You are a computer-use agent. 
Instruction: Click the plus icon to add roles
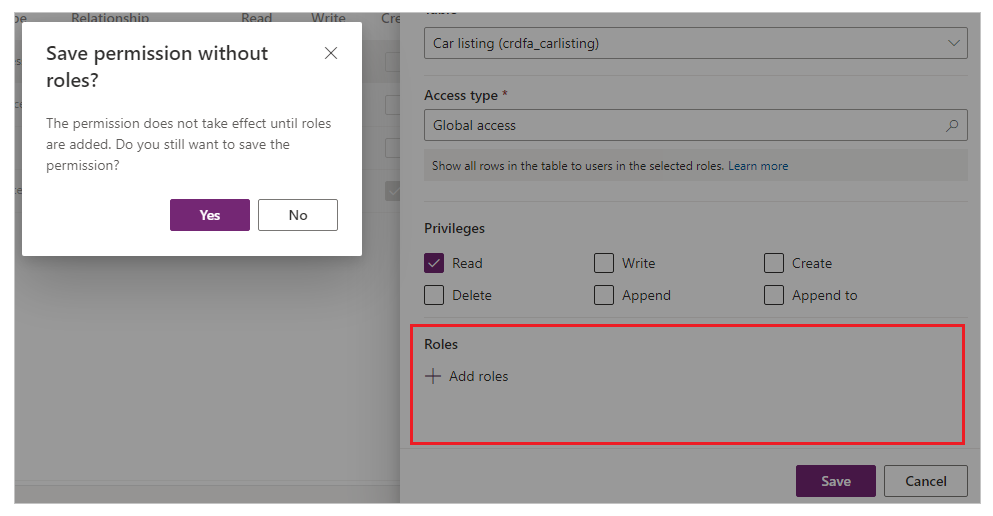(433, 377)
